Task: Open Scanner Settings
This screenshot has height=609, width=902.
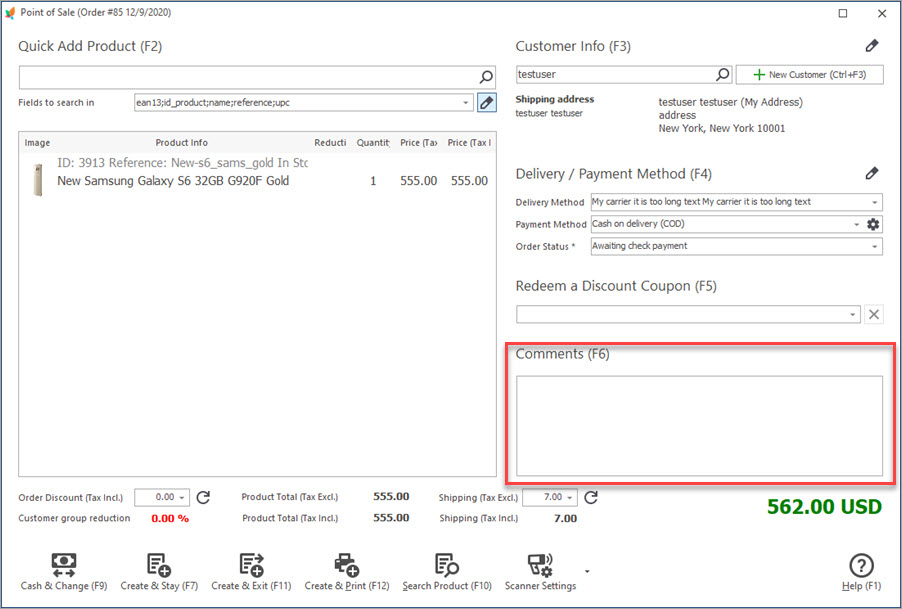Action: point(540,572)
